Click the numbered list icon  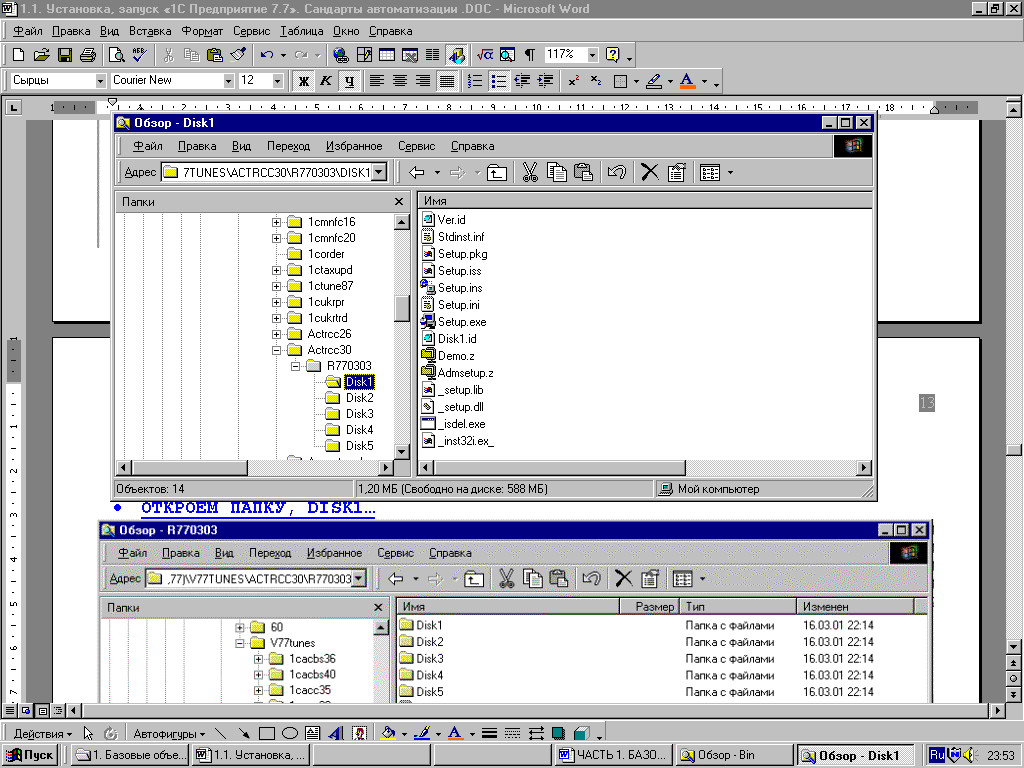pos(475,81)
